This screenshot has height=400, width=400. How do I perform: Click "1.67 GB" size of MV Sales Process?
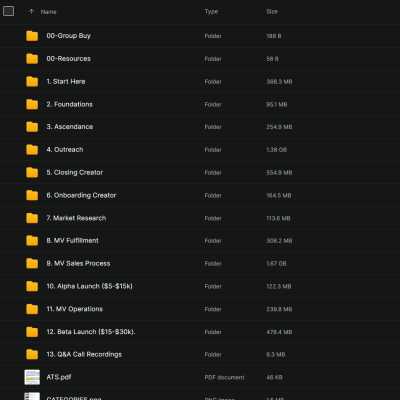276,264
